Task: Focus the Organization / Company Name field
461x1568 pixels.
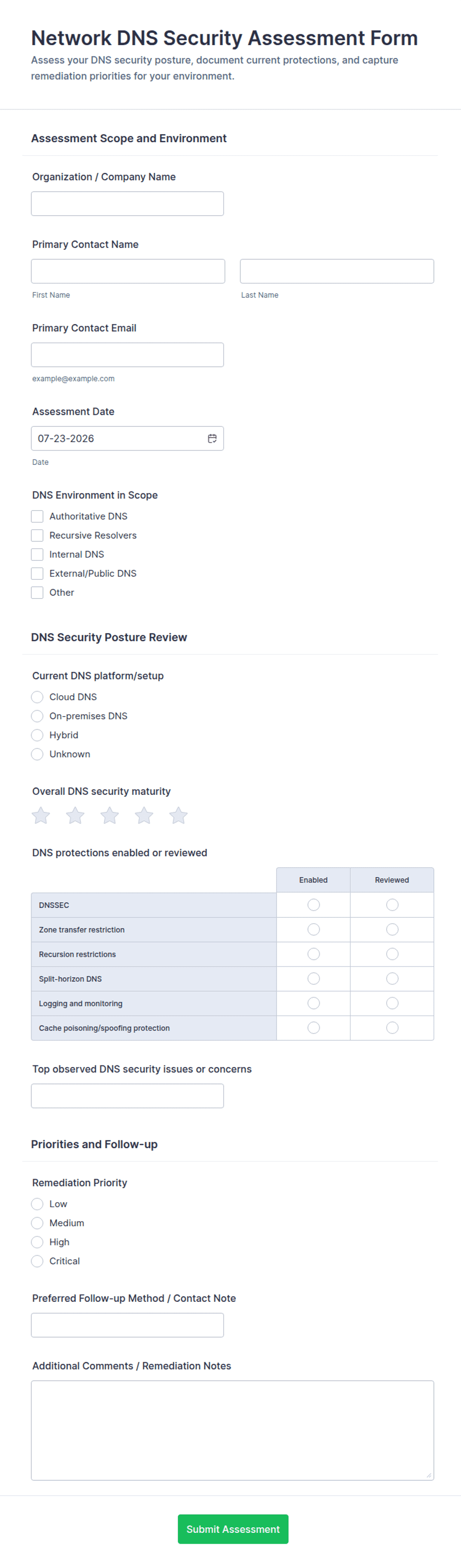Action: (127, 203)
